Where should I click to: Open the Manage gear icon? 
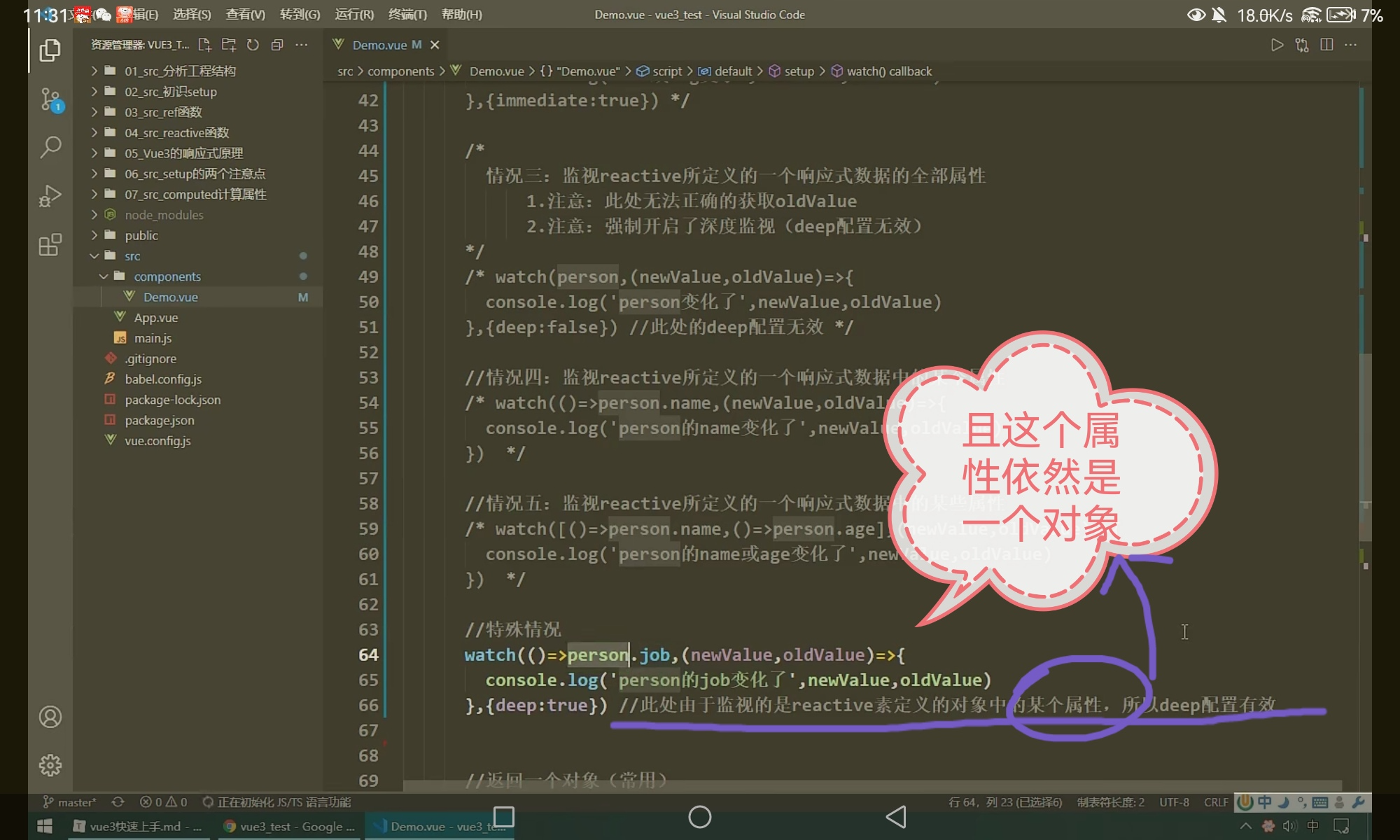[x=50, y=765]
